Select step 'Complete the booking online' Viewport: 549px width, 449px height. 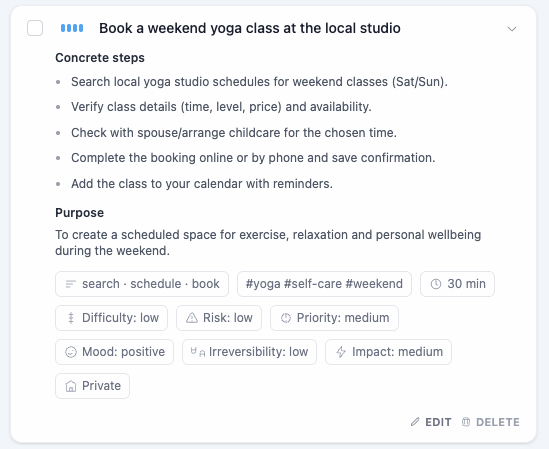click(253, 158)
